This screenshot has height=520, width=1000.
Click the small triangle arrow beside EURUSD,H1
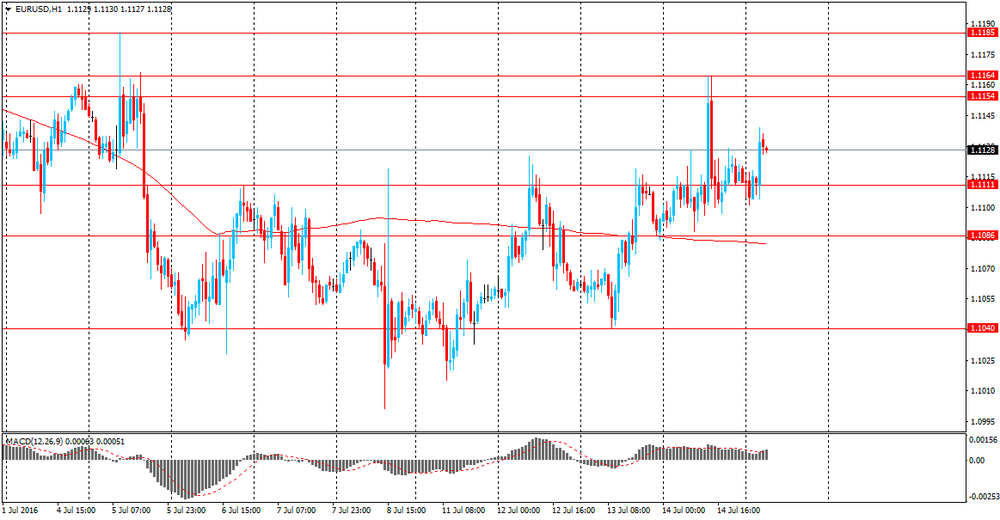[8, 10]
